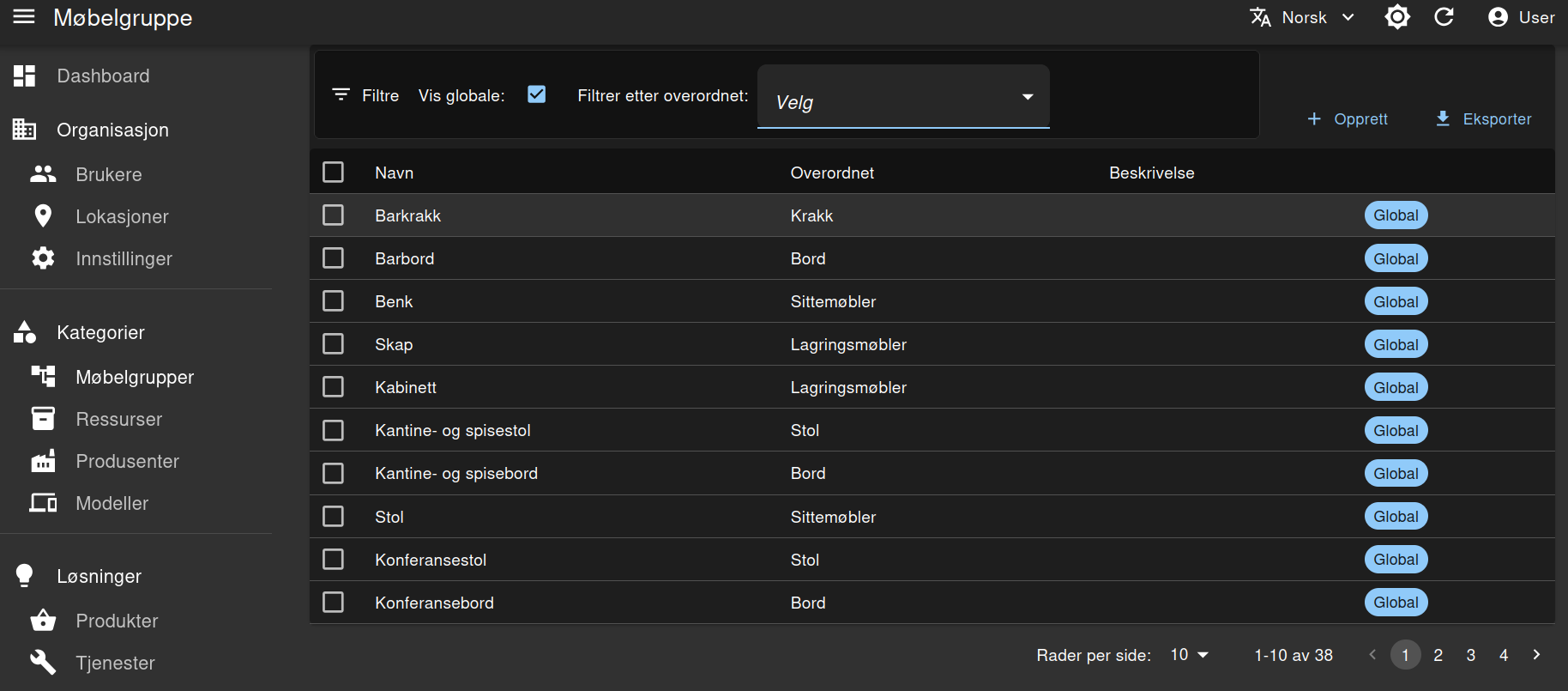The height and width of the screenshot is (691, 1568).
Task: Click the Dashboard grid icon
Action: tap(25, 76)
